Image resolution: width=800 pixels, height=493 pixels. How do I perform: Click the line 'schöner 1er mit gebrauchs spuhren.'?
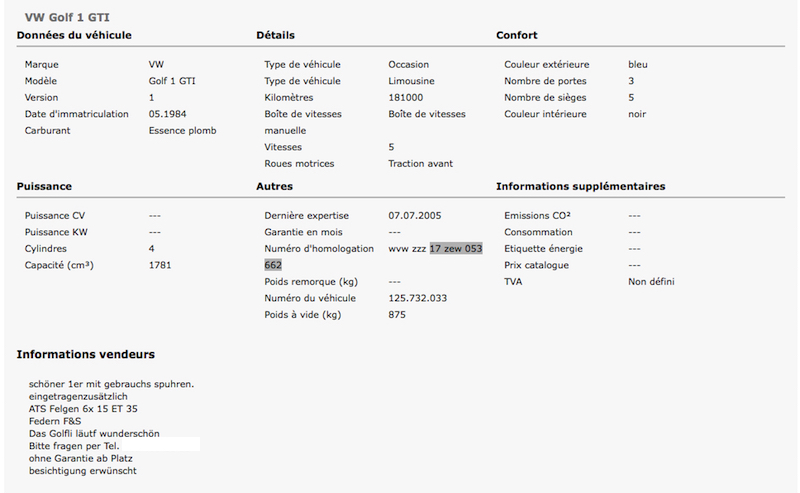(111, 384)
